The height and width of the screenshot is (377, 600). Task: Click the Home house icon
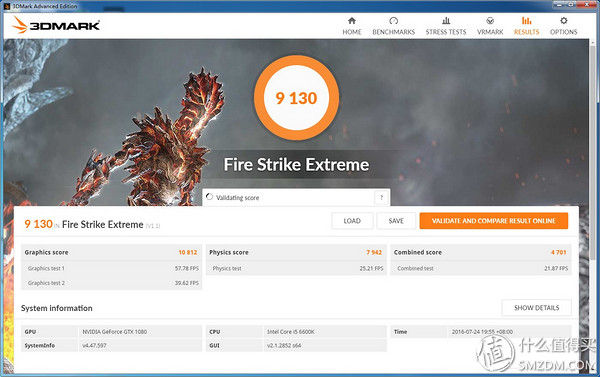(x=352, y=21)
